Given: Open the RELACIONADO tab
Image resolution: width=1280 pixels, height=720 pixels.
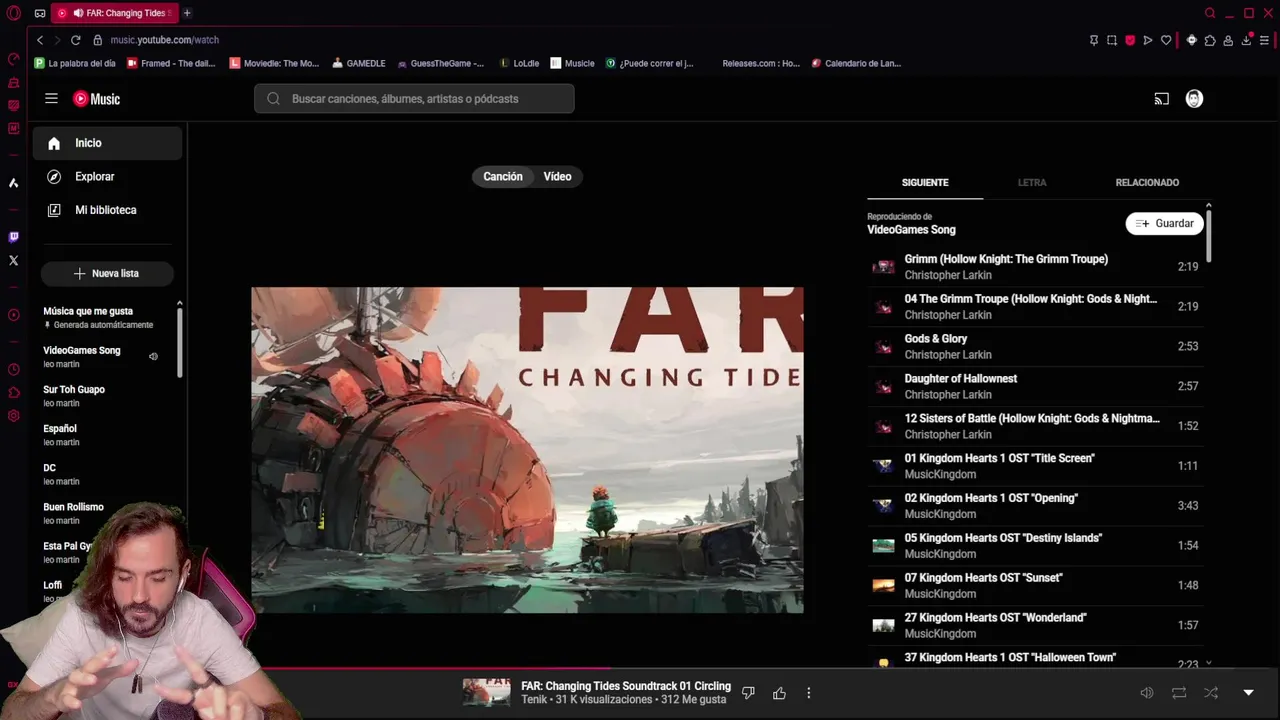Looking at the screenshot, I should tap(1147, 183).
